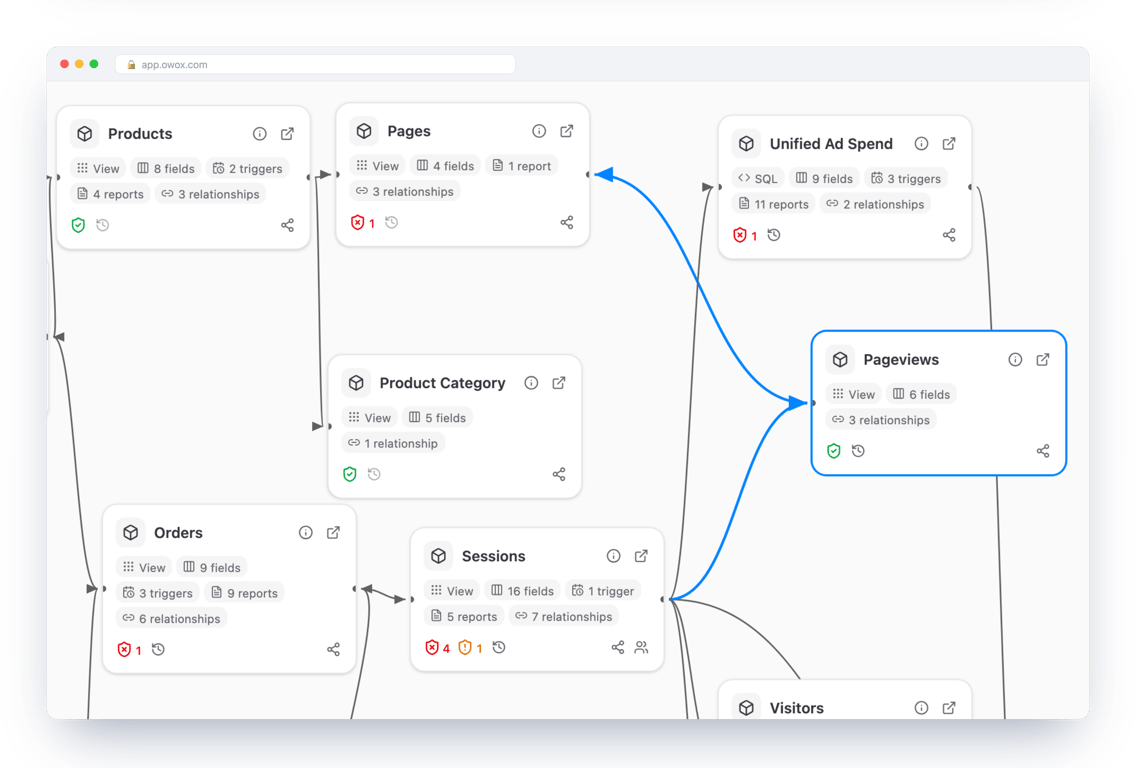Click '8 fields' chip on Products

click(x=166, y=169)
